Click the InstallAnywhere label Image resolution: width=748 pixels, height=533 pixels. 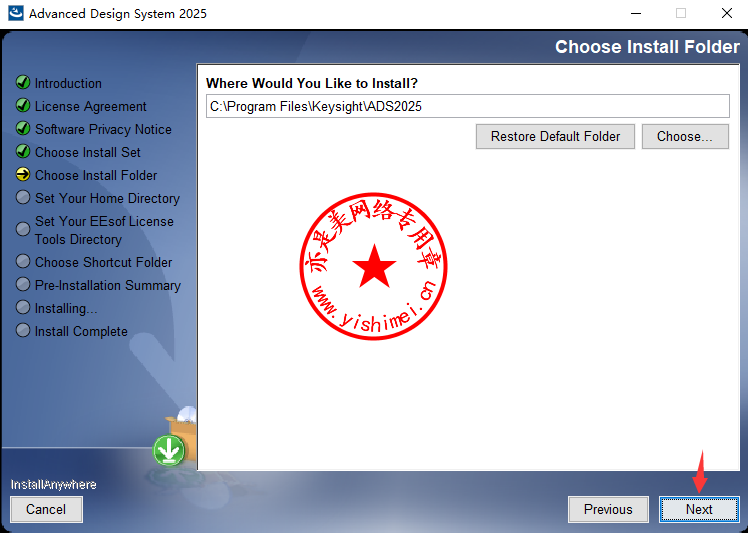[53, 485]
